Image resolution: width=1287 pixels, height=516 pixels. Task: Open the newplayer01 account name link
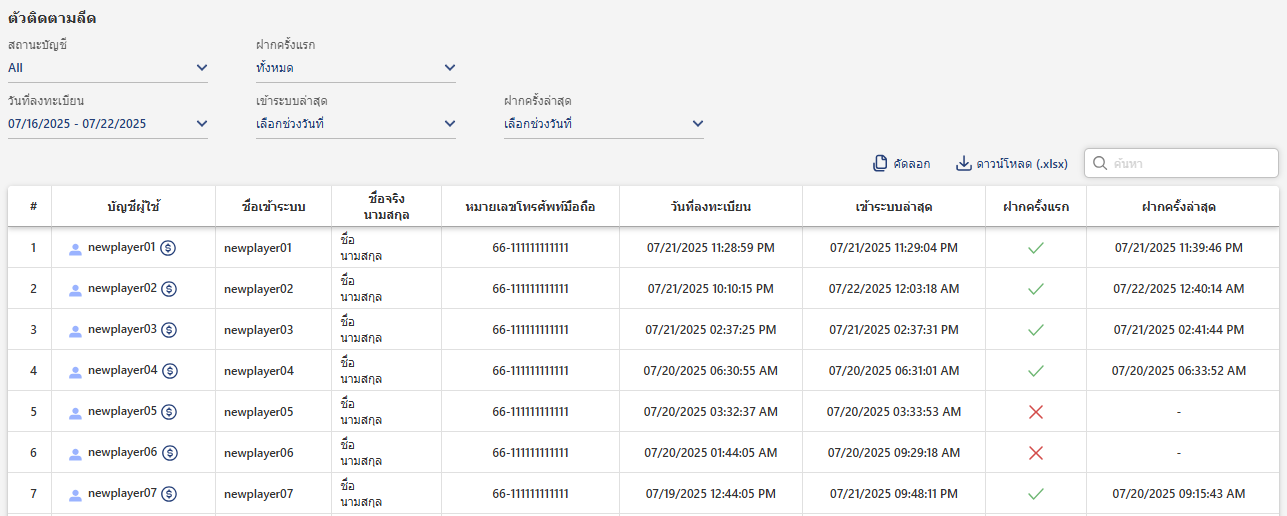(x=122, y=247)
